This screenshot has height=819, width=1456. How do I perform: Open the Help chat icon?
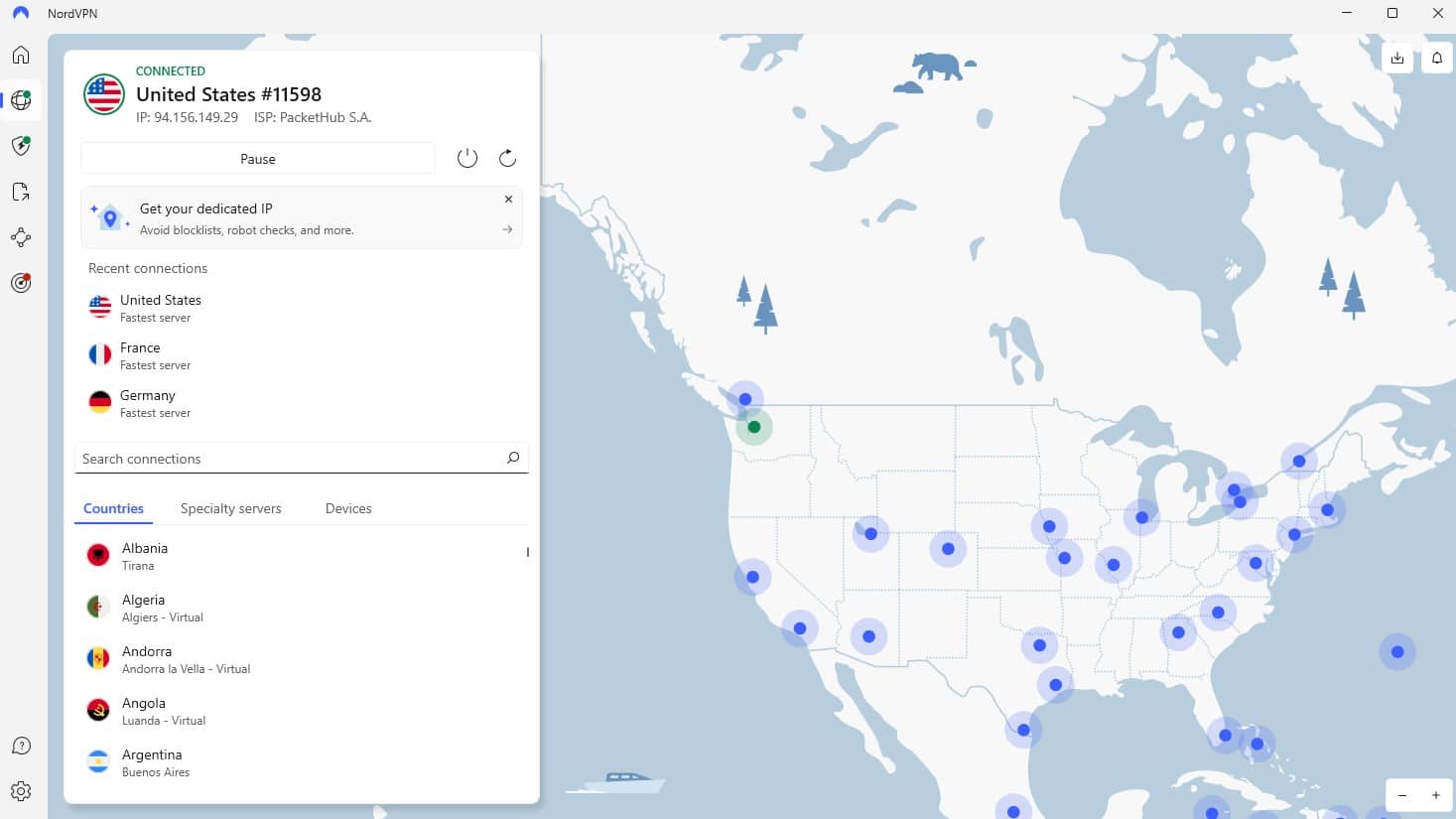click(x=21, y=746)
